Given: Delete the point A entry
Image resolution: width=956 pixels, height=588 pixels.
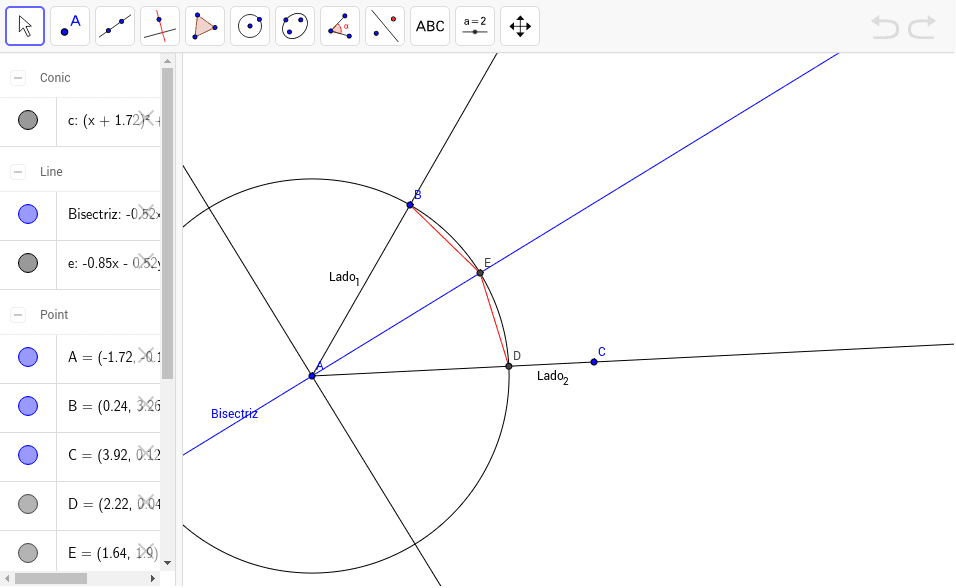Looking at the screenshot, I should coord(146,354).
